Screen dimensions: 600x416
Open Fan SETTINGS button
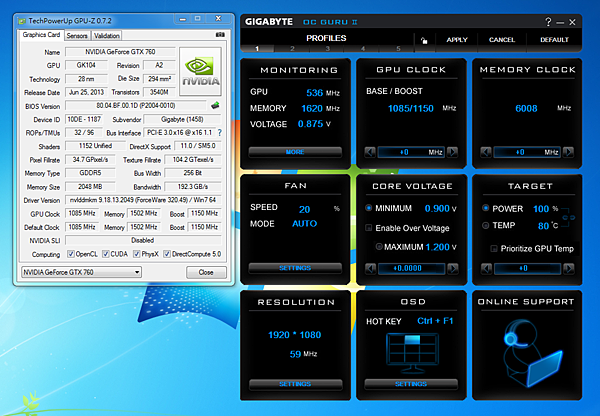[295, 268]
